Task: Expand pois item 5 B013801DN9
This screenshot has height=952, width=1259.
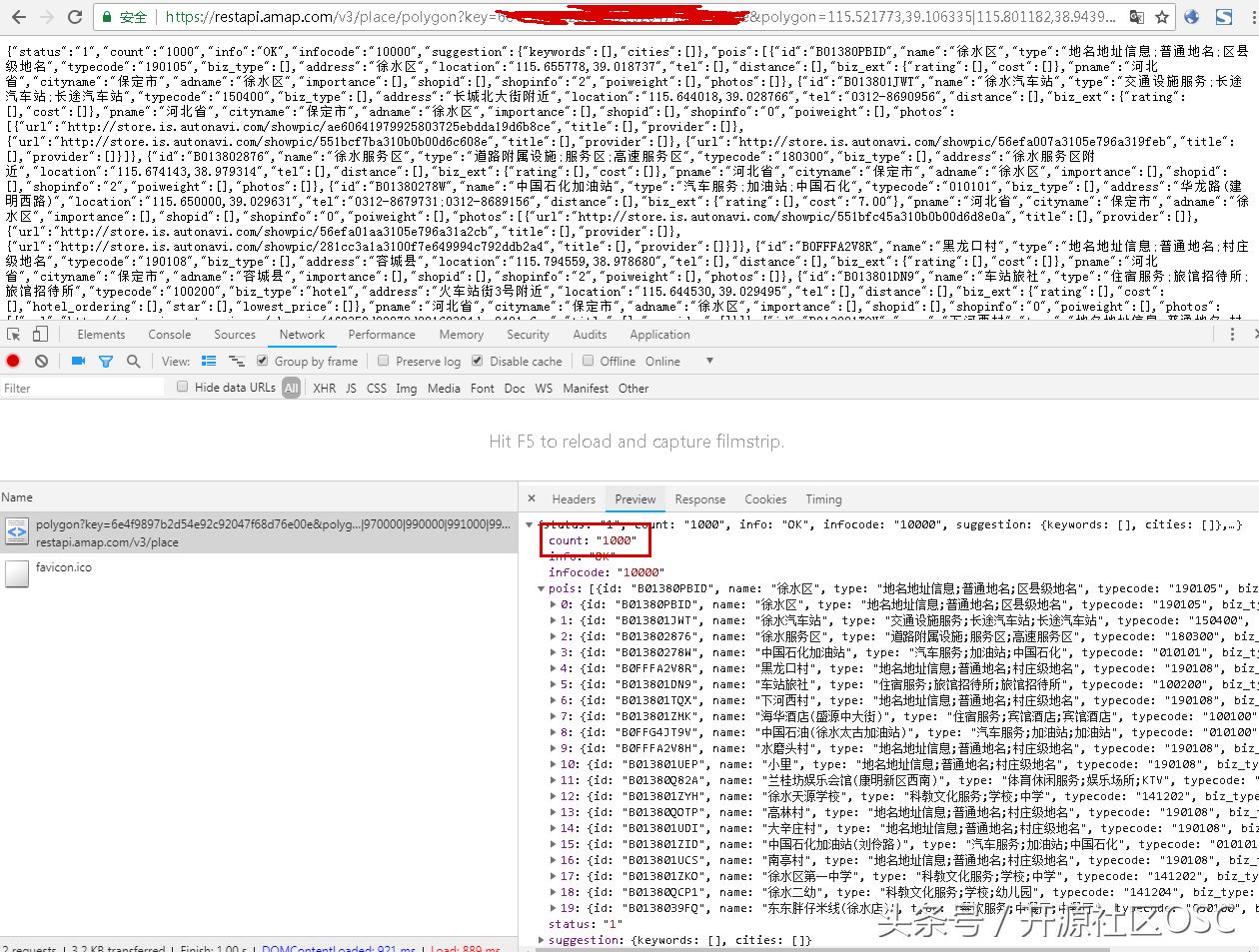Action: pyautogui.click(x=554, y=684)
